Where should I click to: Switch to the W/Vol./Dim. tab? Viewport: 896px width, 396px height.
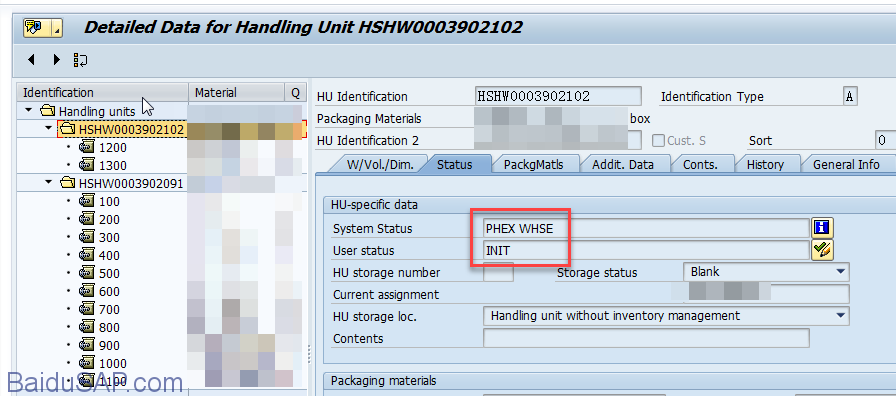coord(379,165)
